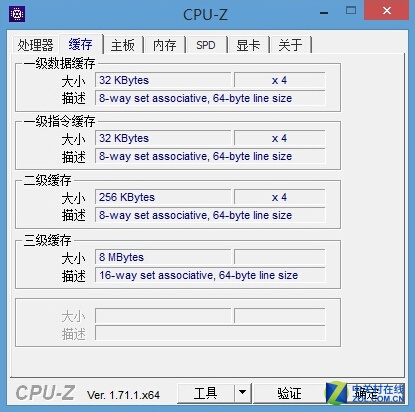Image resolution: width=415 pixels, height=412 pixels.
Task: Click the 二级缓存 x 4 count field
Action: coord(279,197)
